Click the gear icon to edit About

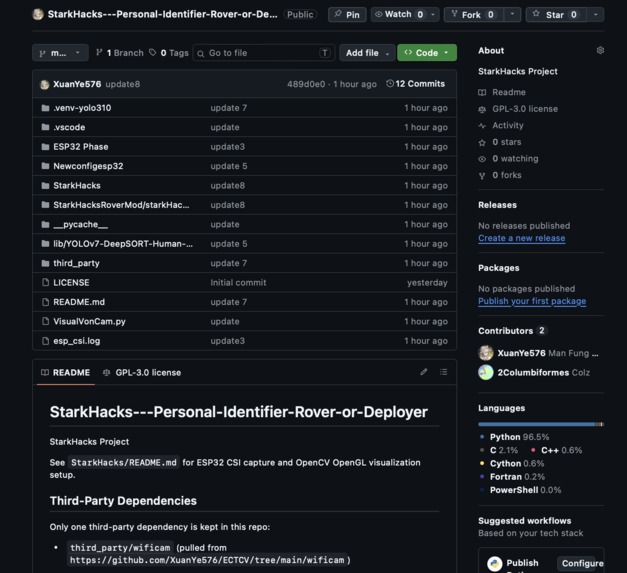600,50
